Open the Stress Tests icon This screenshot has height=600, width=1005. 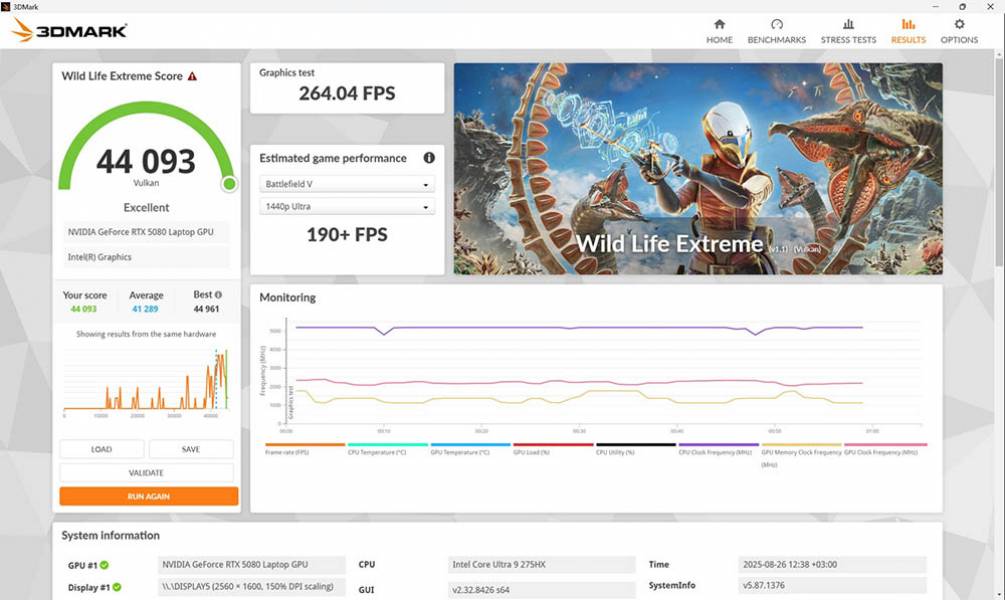[848, 25]
